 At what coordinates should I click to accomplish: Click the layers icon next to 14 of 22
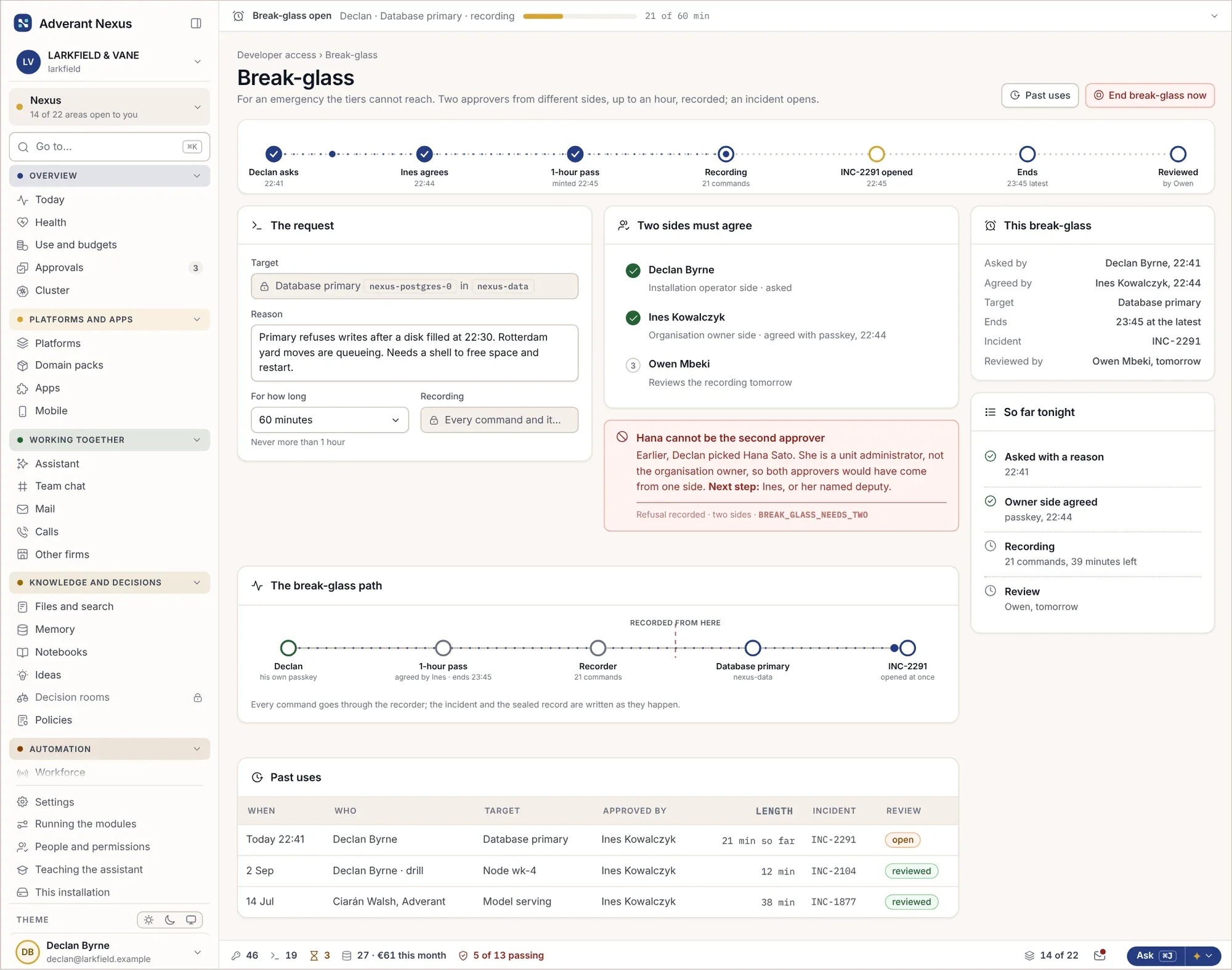coord(1029,955)
